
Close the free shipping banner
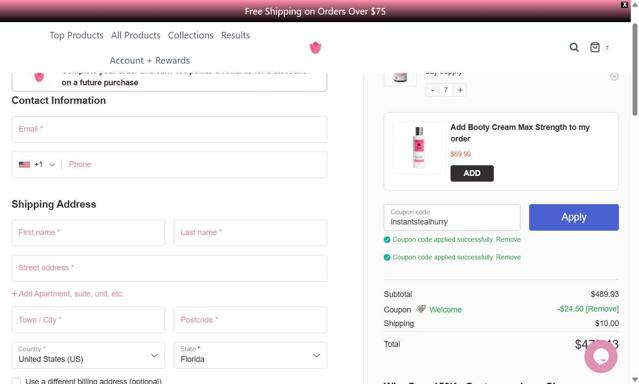point(624,4)
